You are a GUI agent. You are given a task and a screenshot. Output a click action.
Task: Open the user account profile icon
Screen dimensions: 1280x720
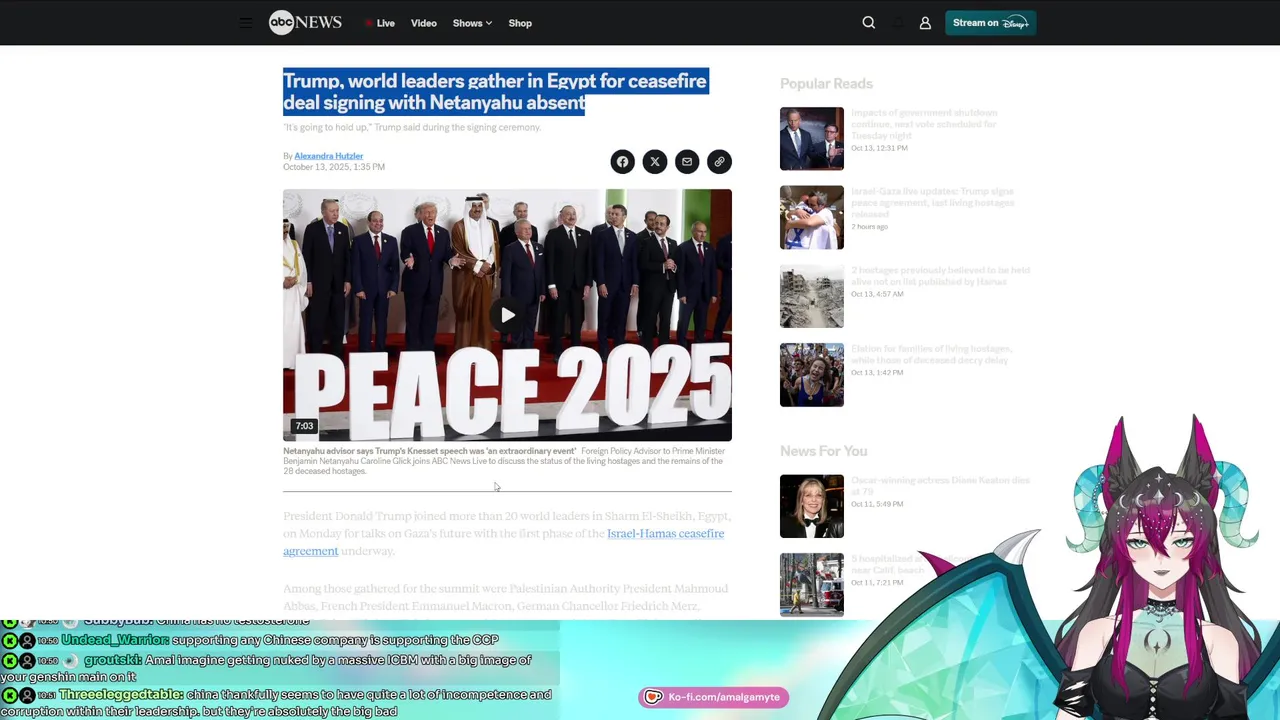pyautogui.click(x=925, y=23)
